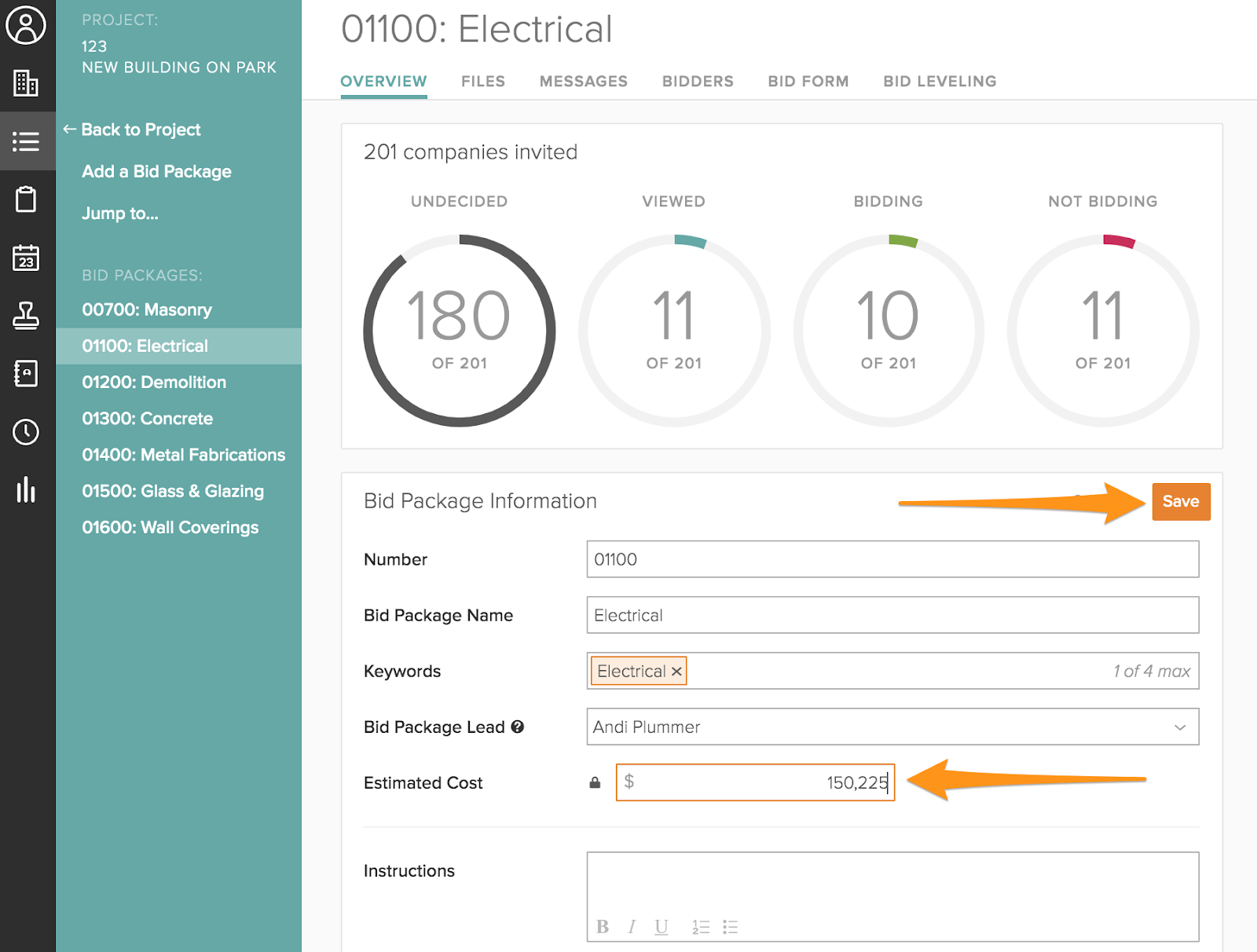Click the Save button
The height and width of the screenshot is (952, 1257).
(1181, 501)
